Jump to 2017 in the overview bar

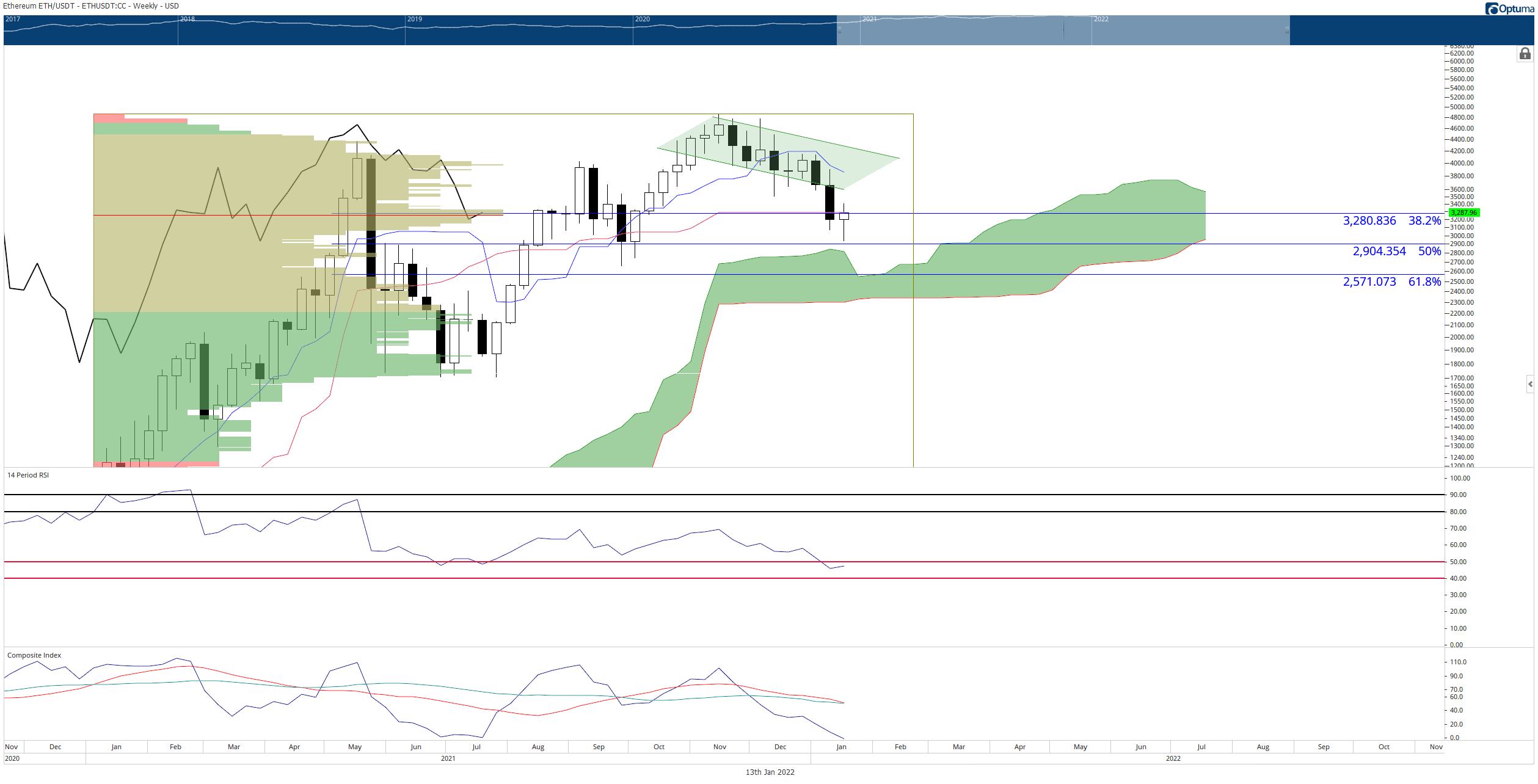[x=13, y=19]
